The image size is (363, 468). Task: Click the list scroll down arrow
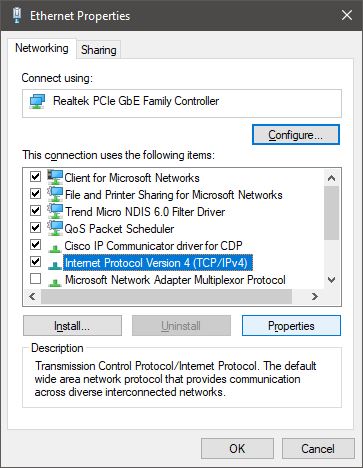coord(331,280)
